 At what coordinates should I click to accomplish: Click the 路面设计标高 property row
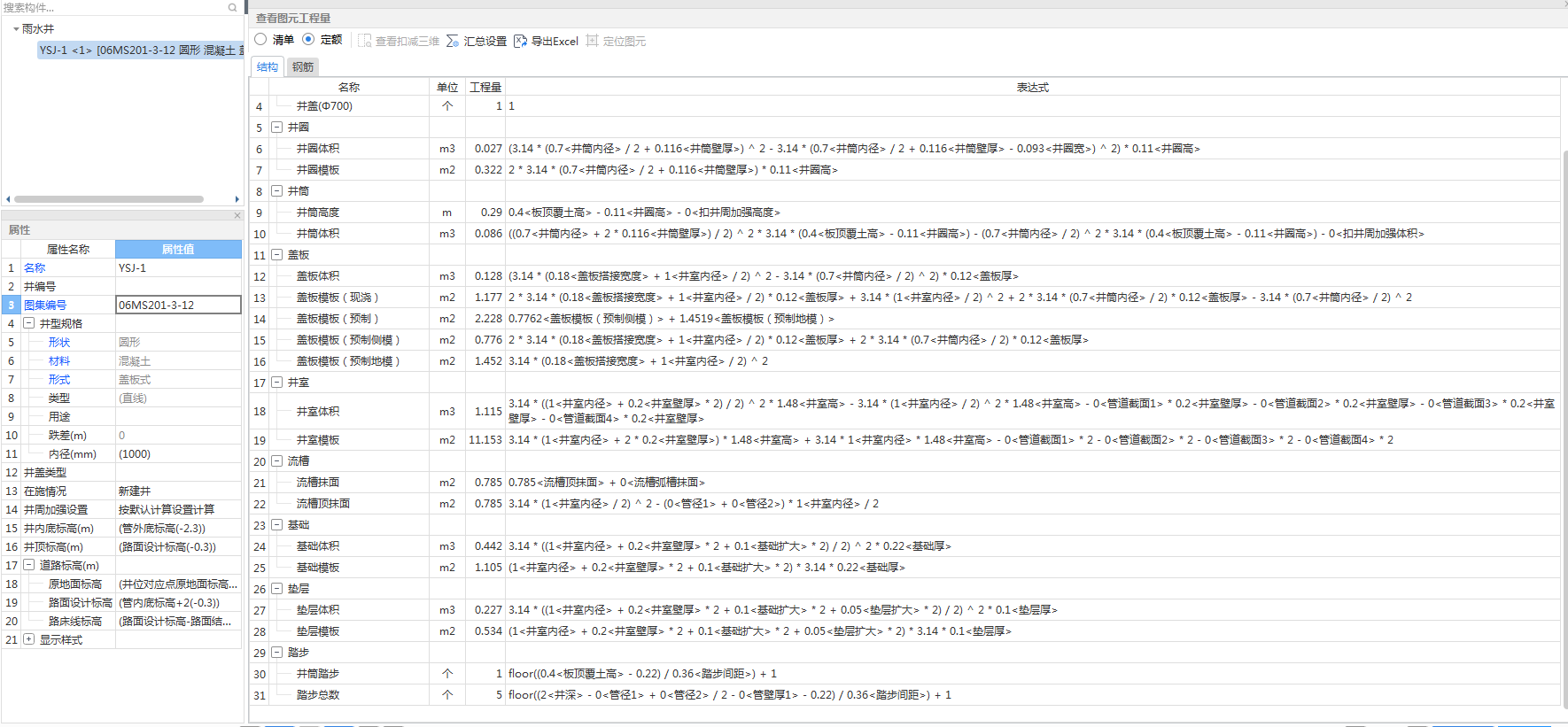(122, 602)
